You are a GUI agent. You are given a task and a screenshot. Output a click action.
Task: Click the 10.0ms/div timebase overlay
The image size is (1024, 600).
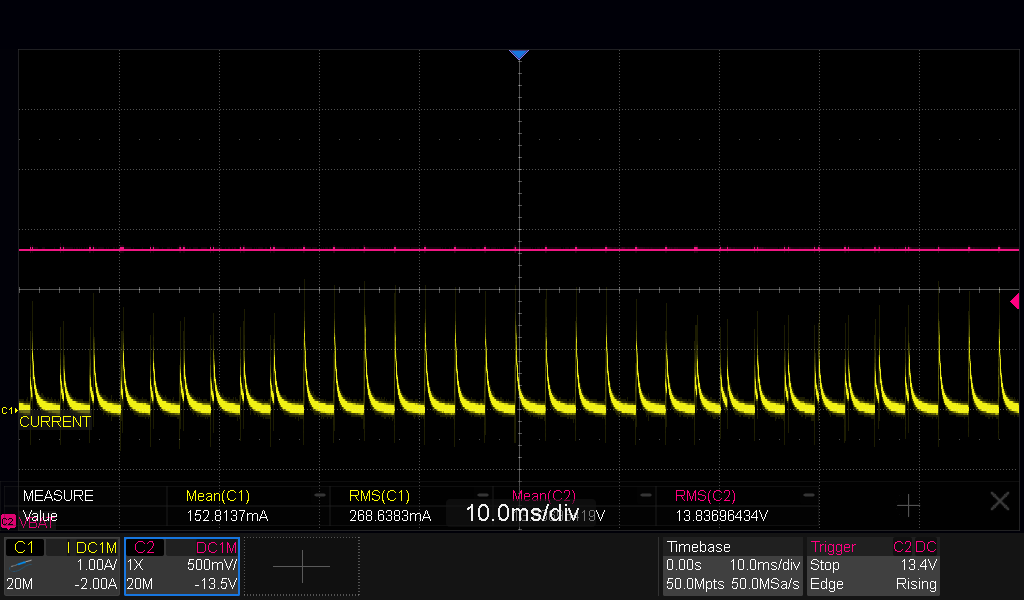tap(521, 513)
